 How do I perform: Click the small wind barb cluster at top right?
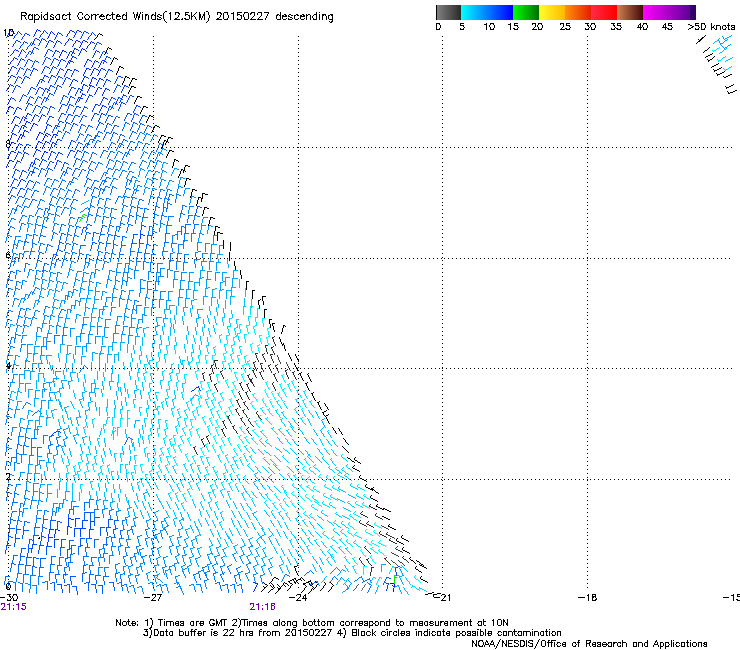coord(717,64)
